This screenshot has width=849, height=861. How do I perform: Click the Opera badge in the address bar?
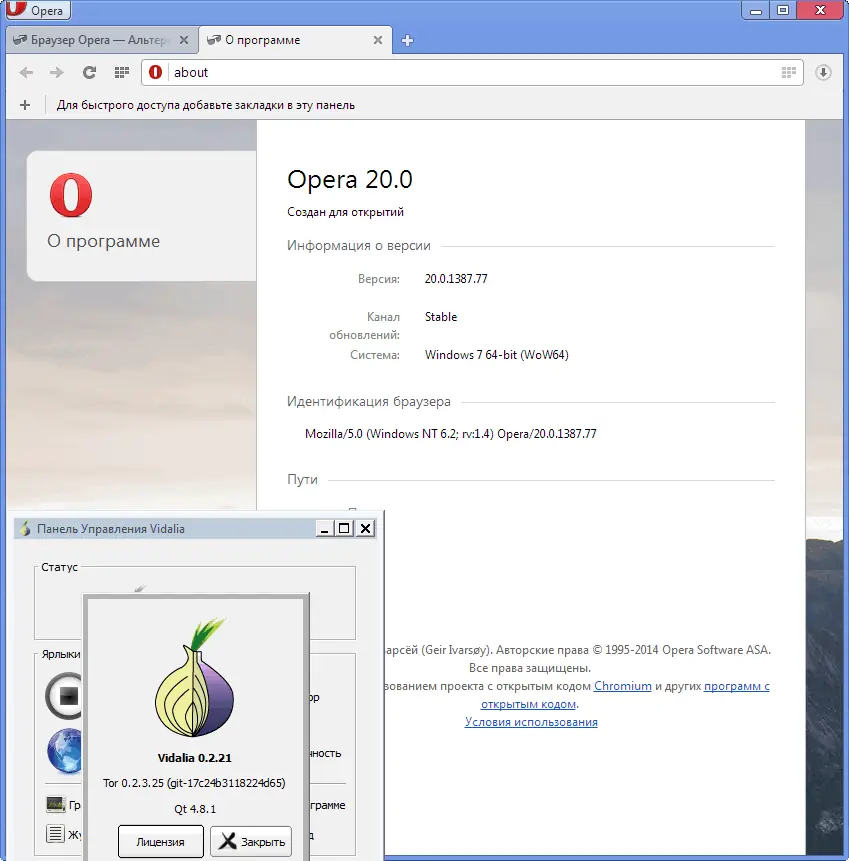pyautogui.click(x=155, y=72)
